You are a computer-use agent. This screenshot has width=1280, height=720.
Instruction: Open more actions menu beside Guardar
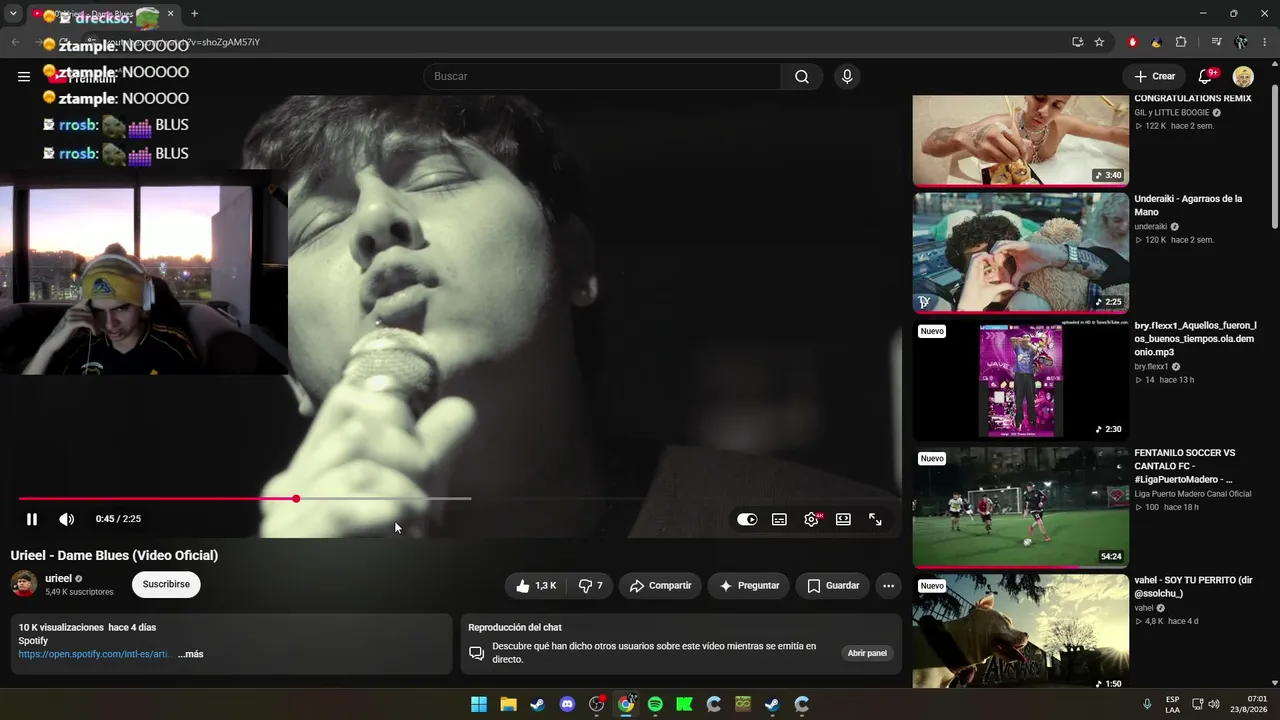click(888, 586)
